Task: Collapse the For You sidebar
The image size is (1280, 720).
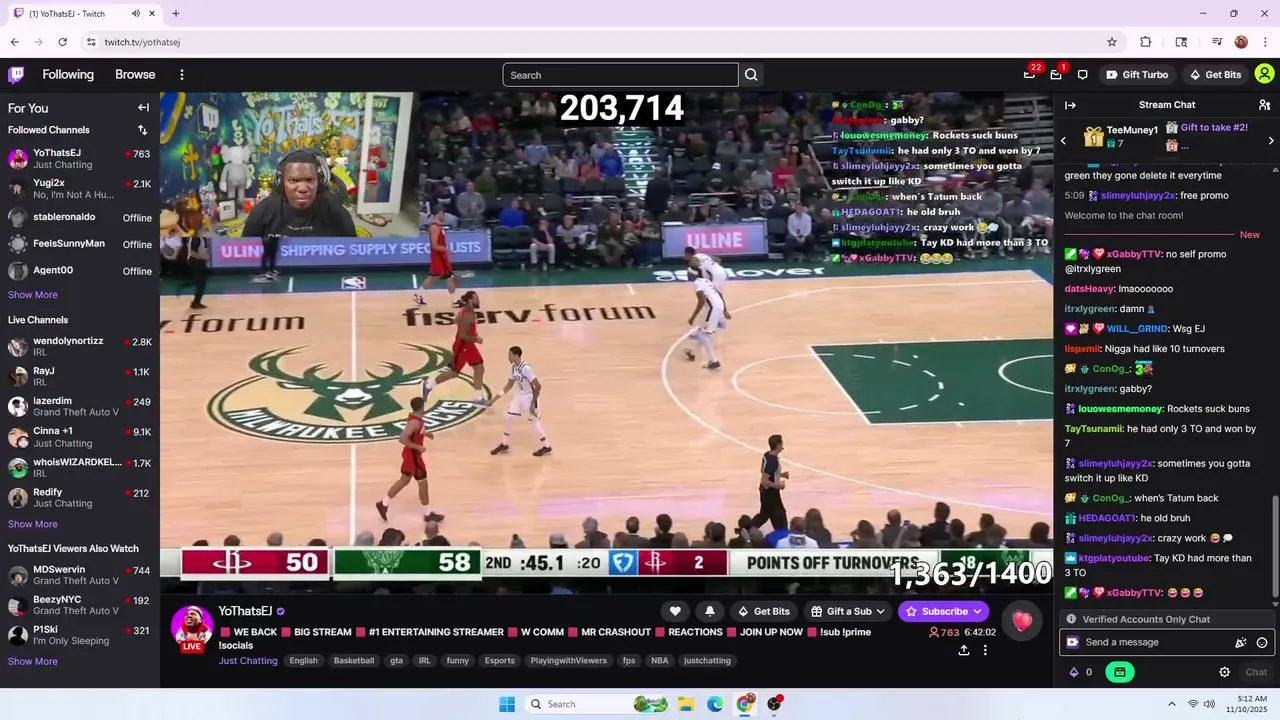Action: click(x=143, y=108)
